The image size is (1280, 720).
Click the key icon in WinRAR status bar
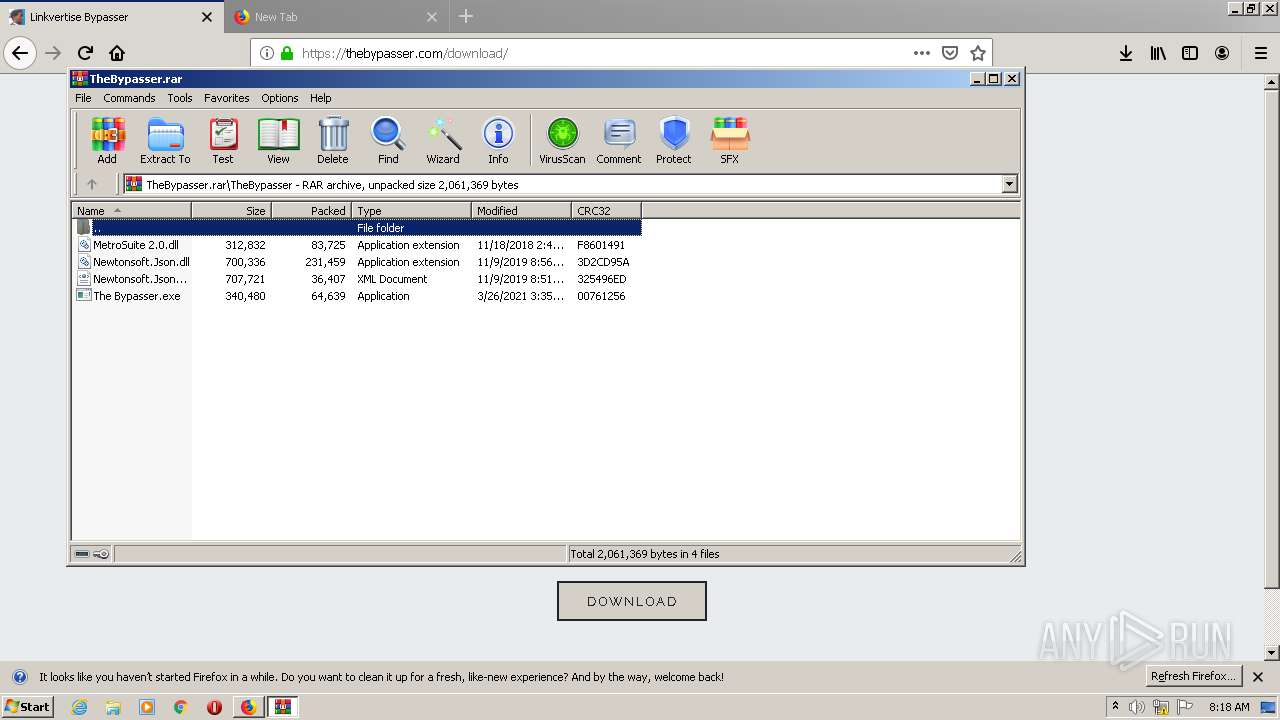click(101, 554)
